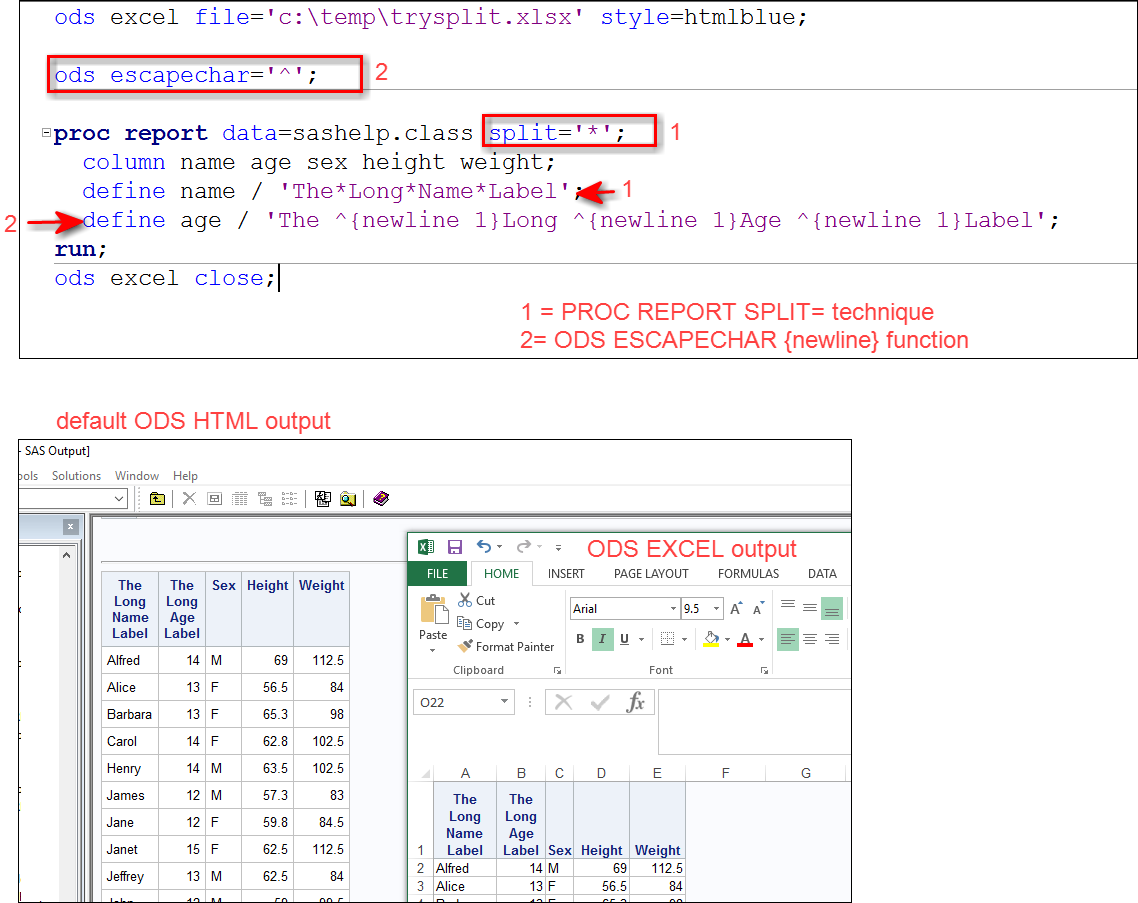Switch to the INSERT ribbon tab
This screenshot has height=903, width=1138.
click(x=566, y=574)
